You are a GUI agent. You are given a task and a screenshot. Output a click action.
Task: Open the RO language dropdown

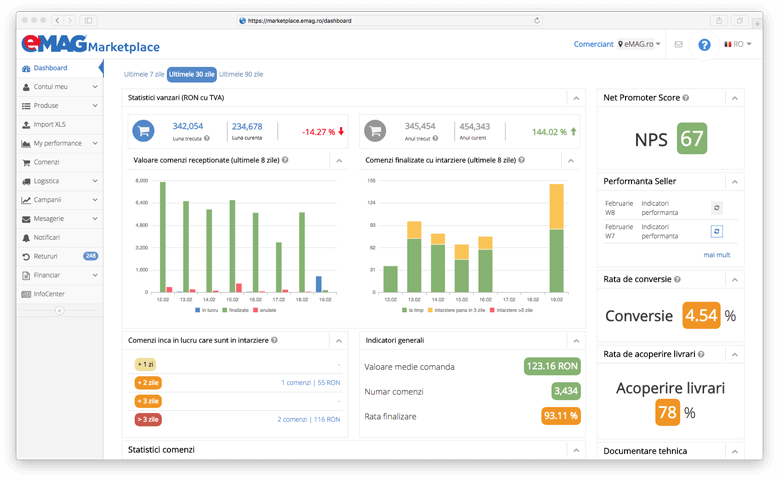738,44
